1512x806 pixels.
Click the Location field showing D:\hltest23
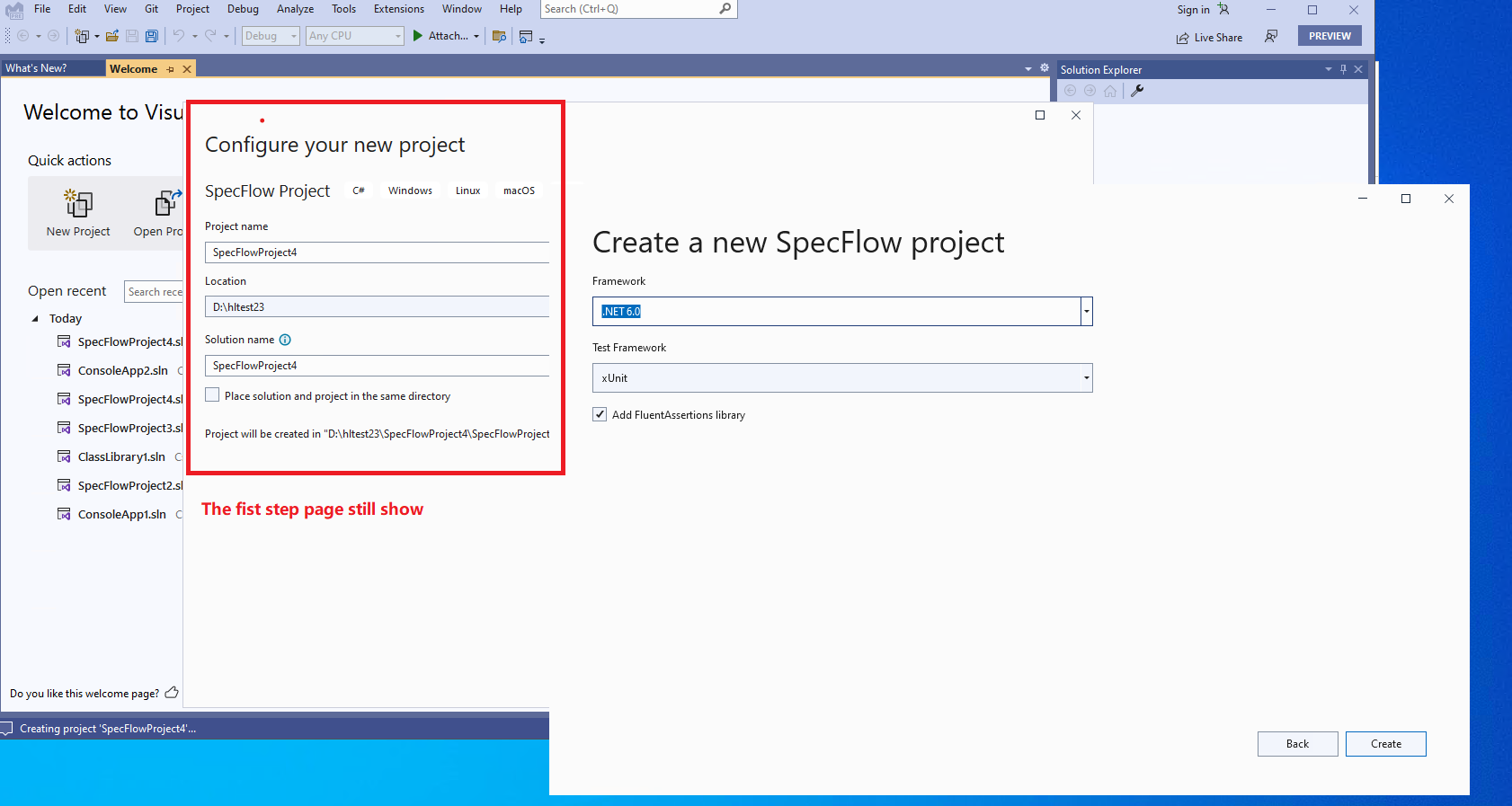[x=377, y=307]
